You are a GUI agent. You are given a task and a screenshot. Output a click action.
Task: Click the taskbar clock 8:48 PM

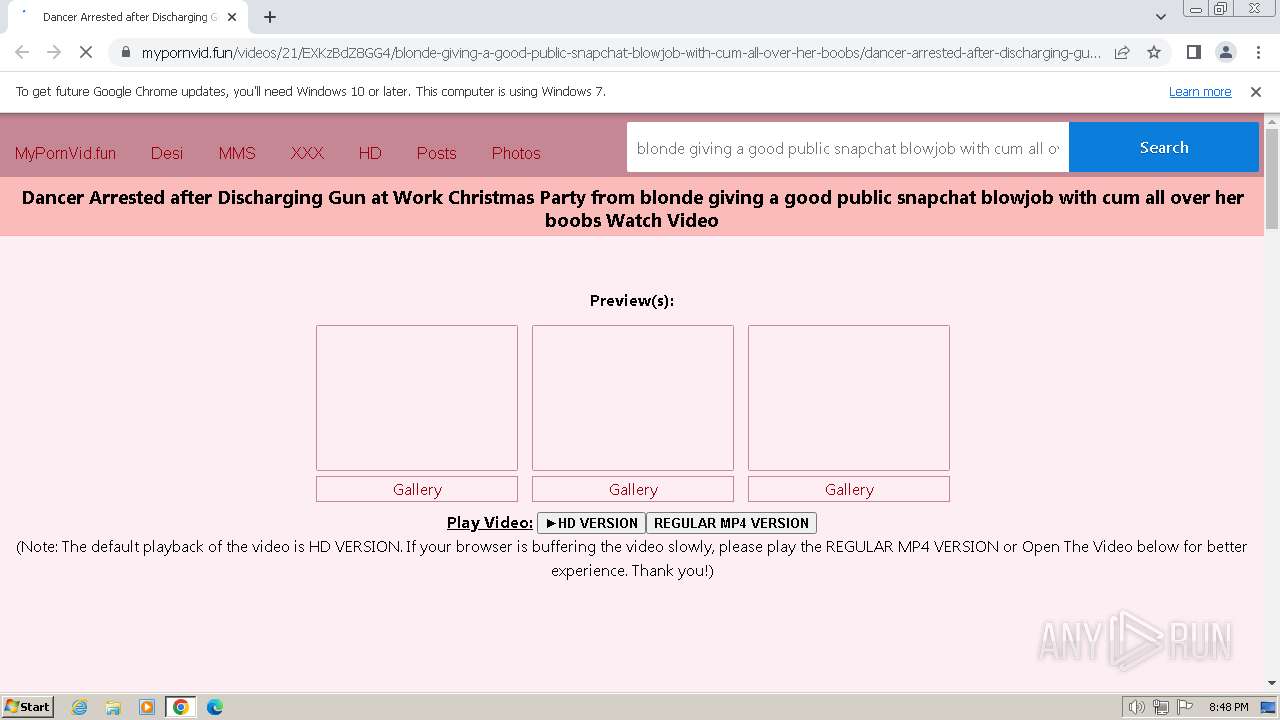tap(1228, 707)
